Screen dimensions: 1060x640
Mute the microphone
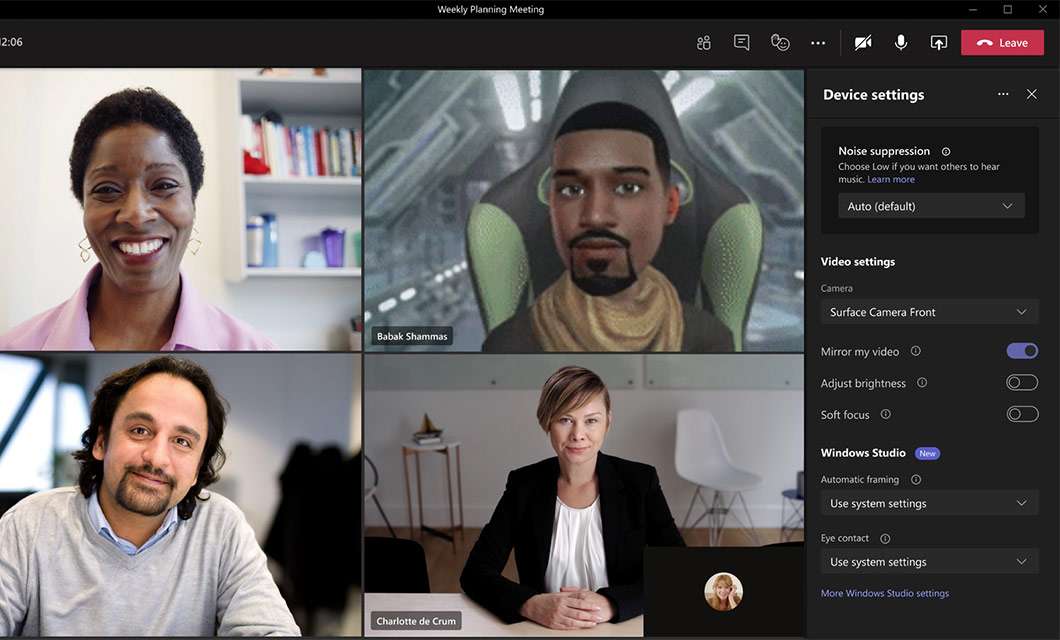point(901,43)
